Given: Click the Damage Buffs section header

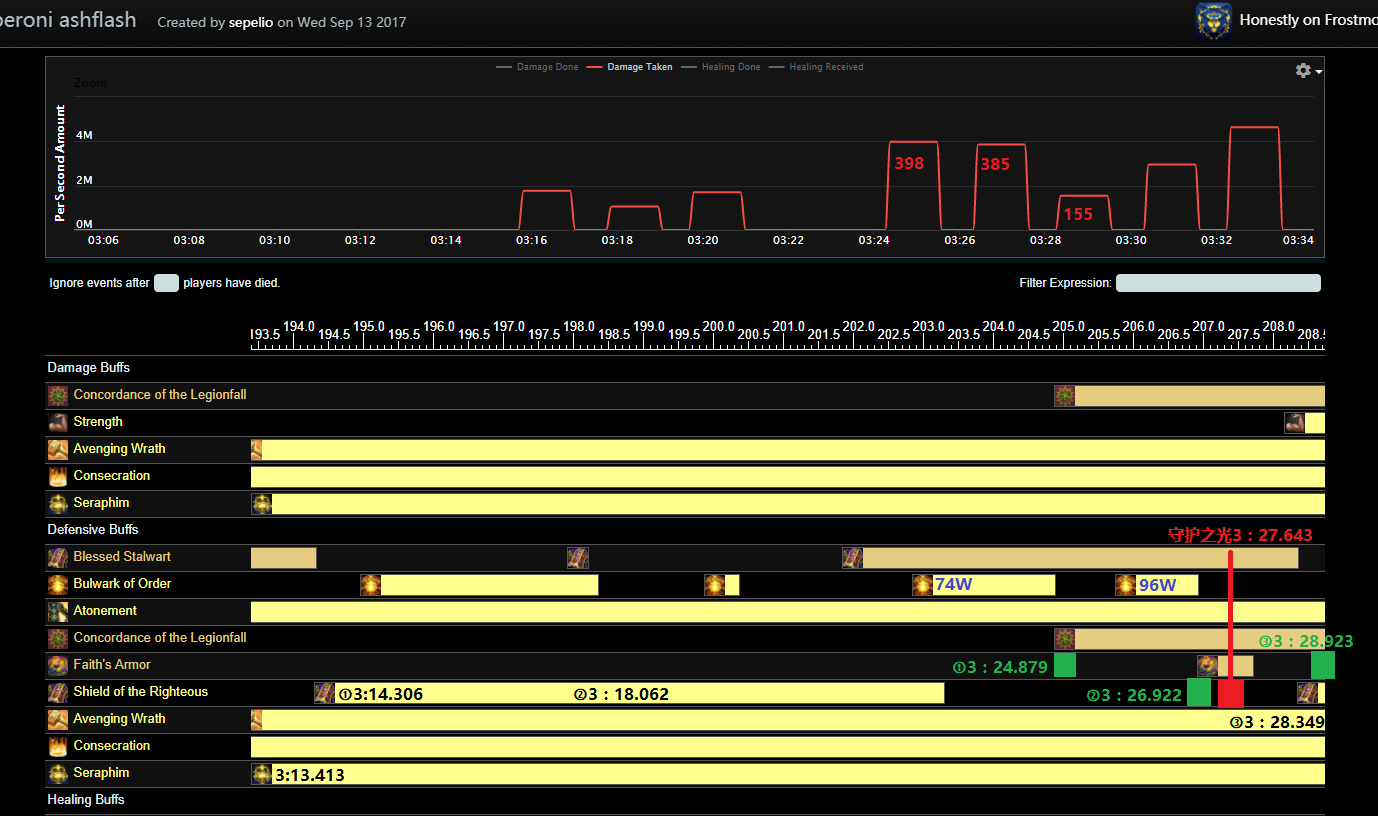Looking at the screenshot, I should tap(89, 368).
